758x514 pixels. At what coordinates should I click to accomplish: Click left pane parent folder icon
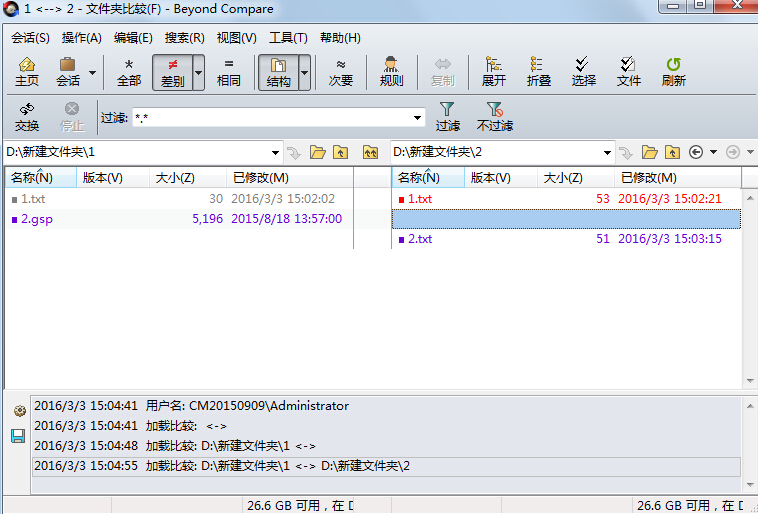pos(340,153)
